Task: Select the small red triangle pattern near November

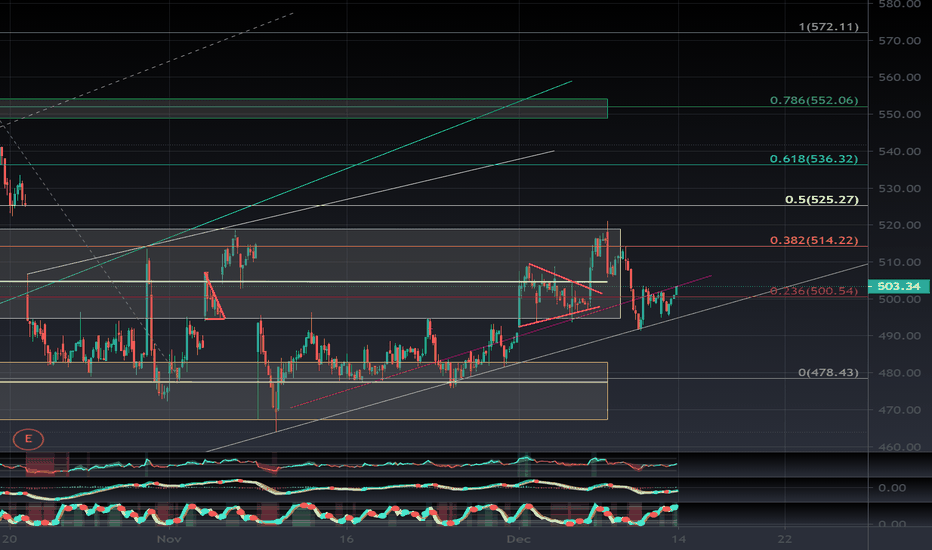Action: pyautogui.click(x=213, y=297)
